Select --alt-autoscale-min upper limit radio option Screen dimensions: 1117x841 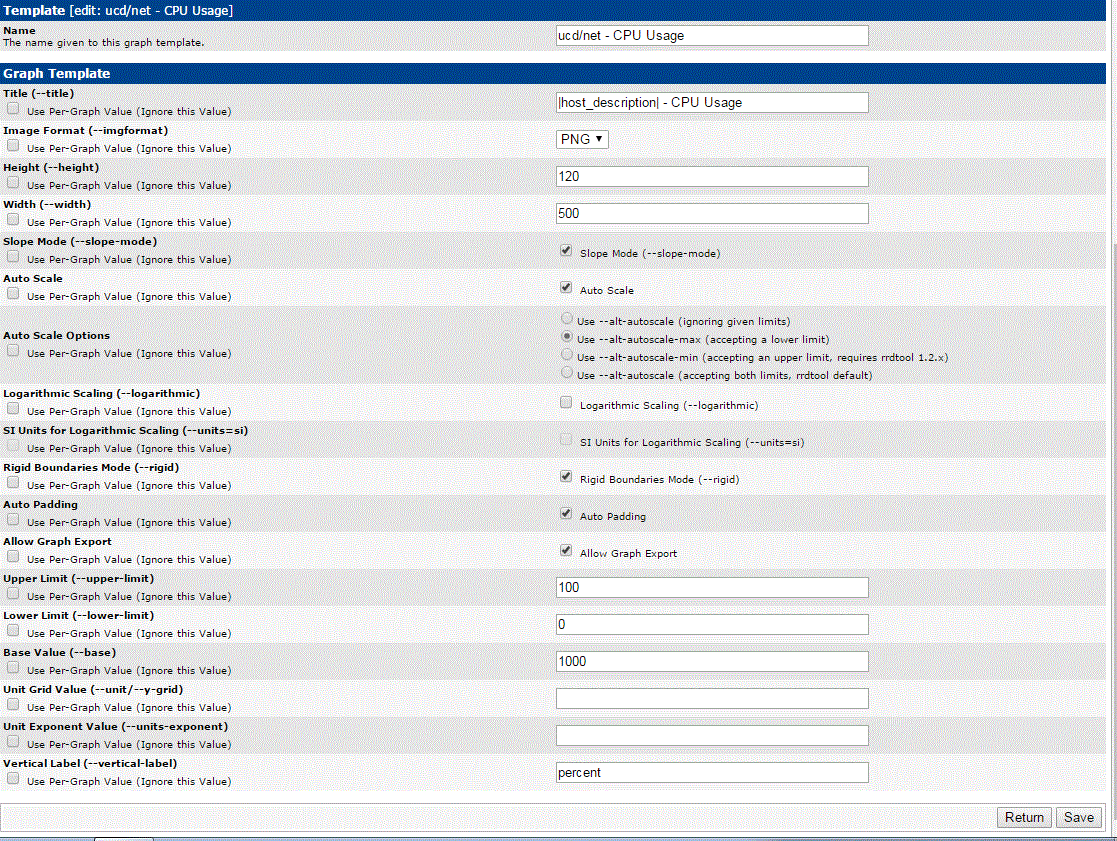pyautogui.click(x=567, y=354)
